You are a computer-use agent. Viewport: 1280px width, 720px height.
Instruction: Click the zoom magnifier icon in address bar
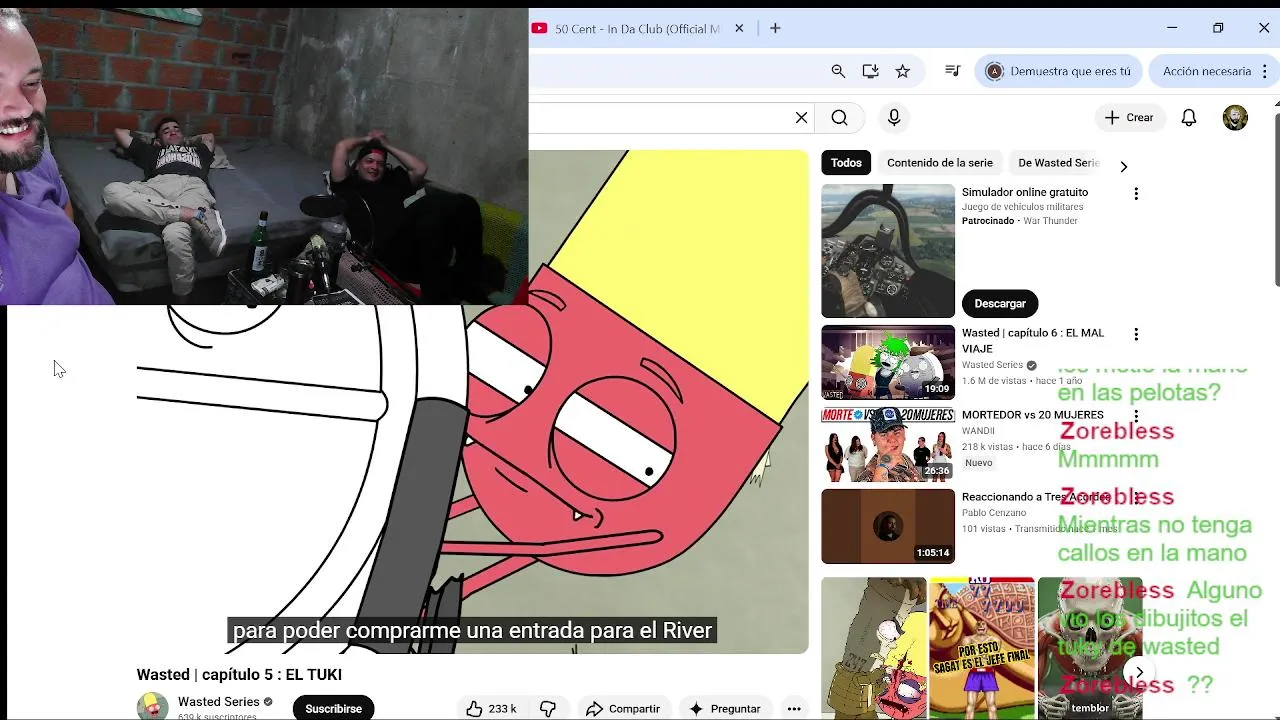coord(838,71)
